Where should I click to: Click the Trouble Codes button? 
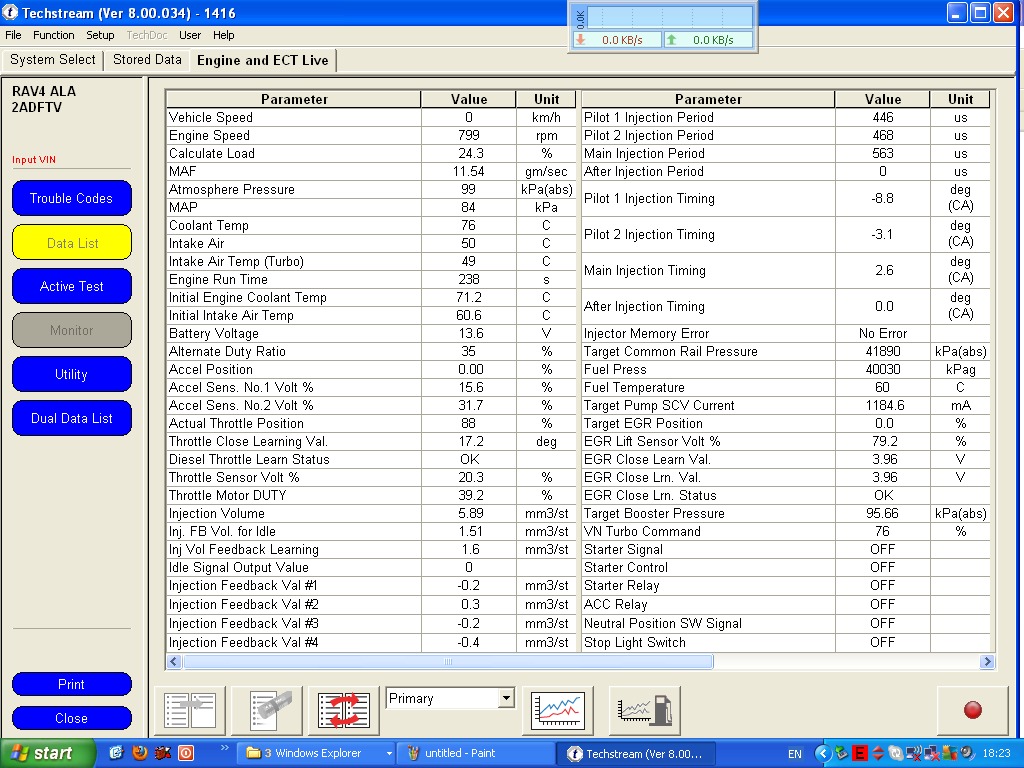71,198
